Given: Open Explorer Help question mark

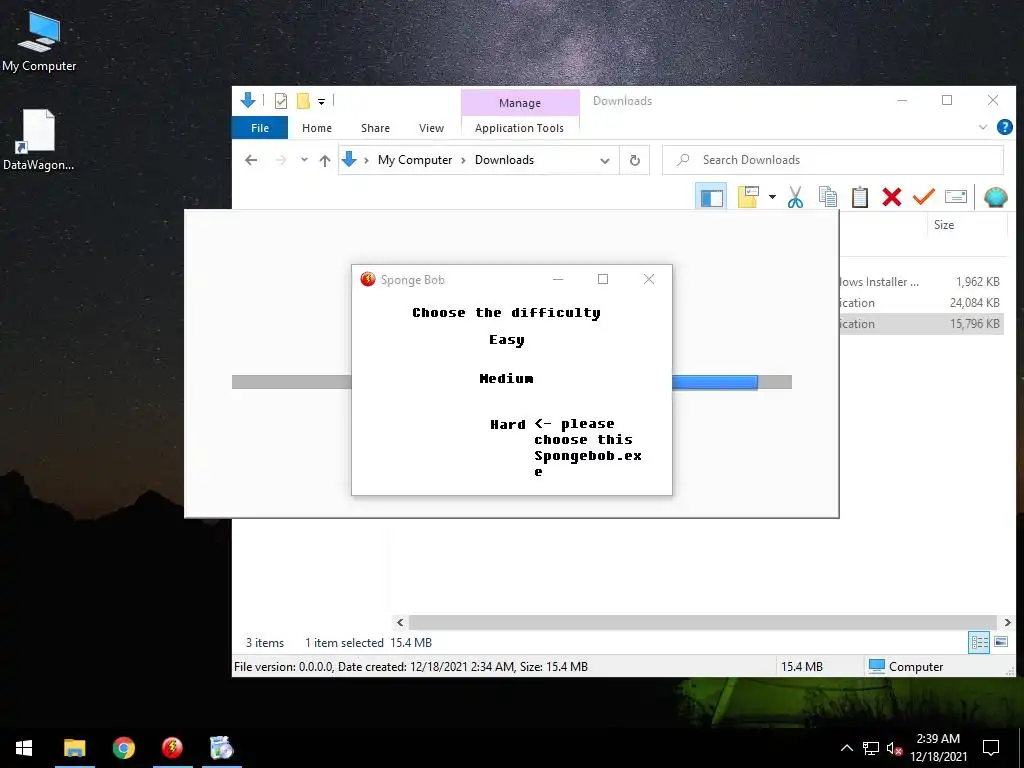Looking at the screenshot, I should [x=1004, y=127].
